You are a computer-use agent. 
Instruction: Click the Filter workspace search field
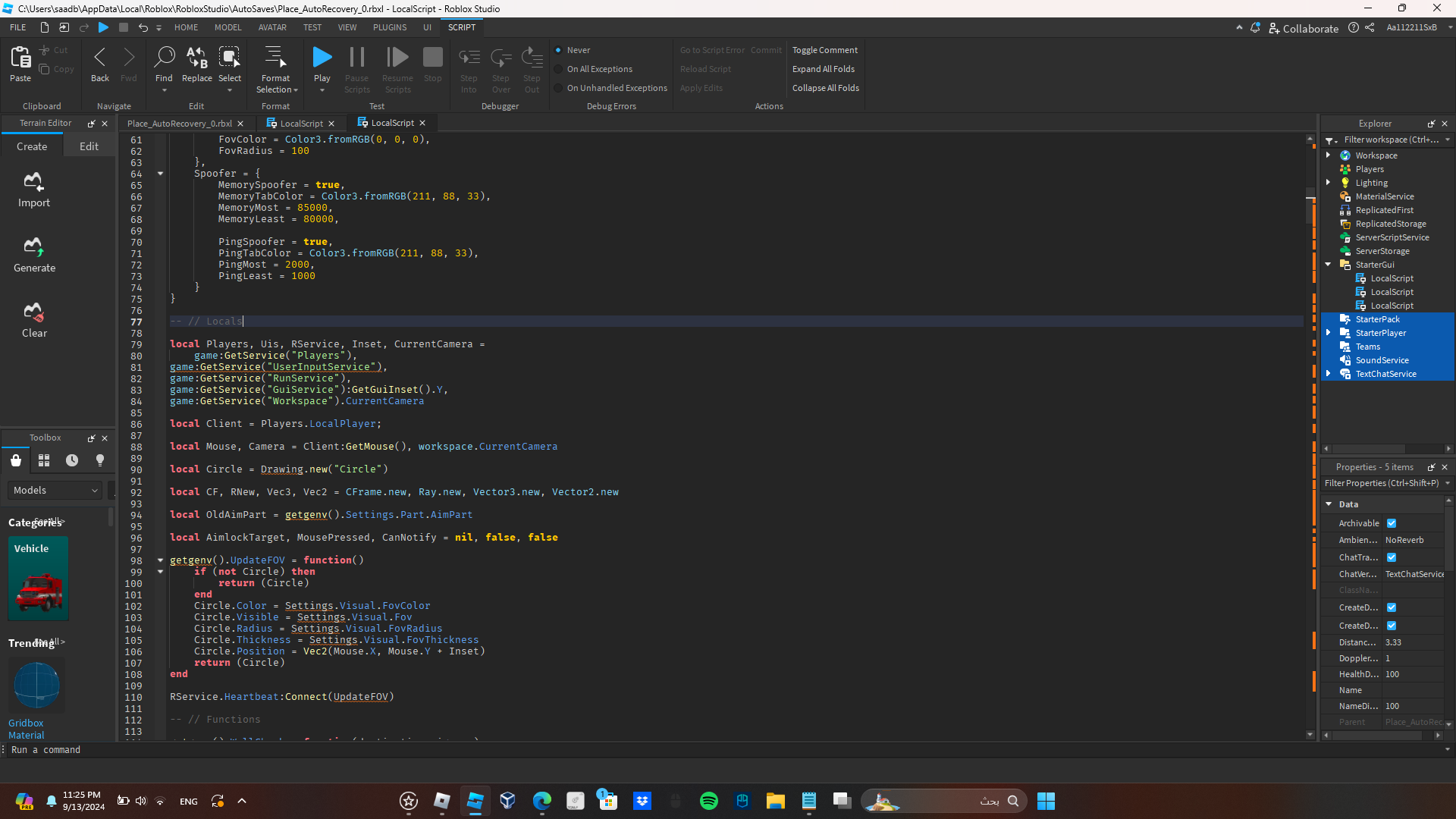click(x=1391, y=140)
